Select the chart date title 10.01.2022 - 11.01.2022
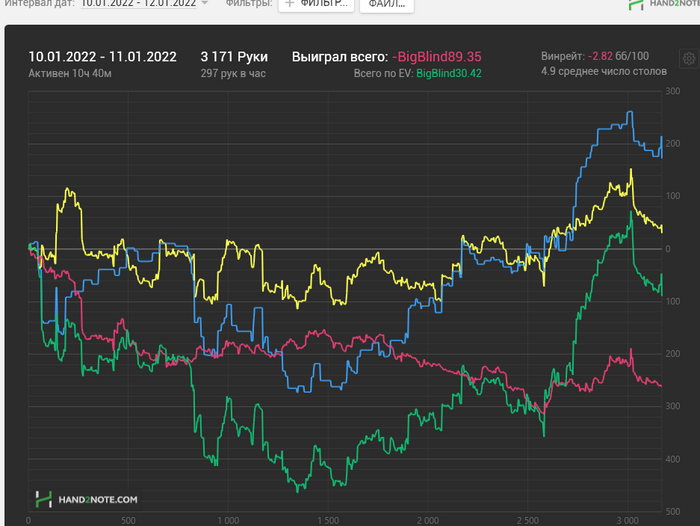Screen dimensions: 700x526 tap(103, 57)
